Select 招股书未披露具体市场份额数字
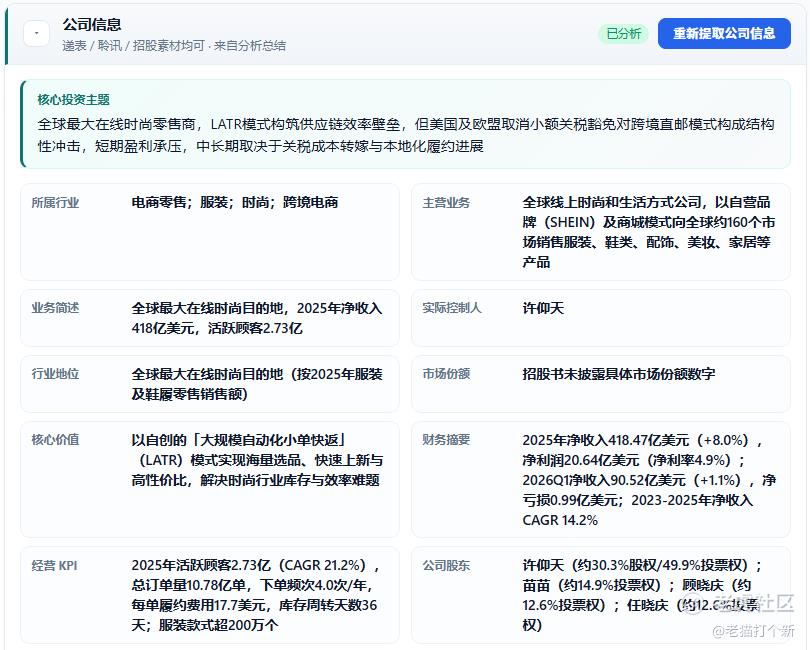Screen dimensions: 810x650 (618, 374)
